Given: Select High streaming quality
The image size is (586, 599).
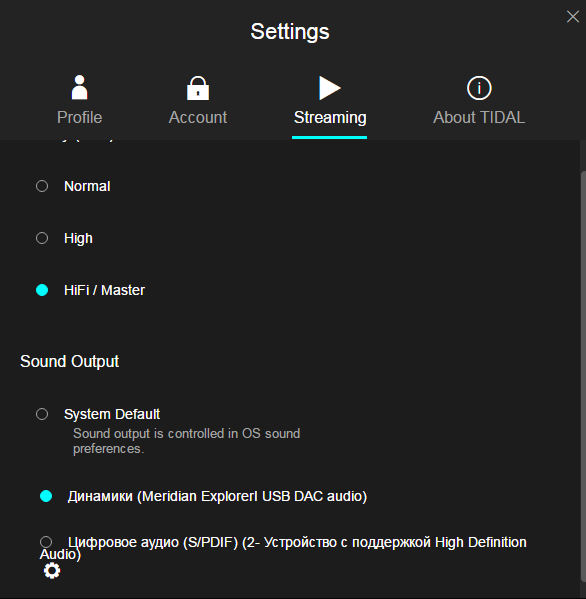Looking at the screenshot, I should coord(42,238).
